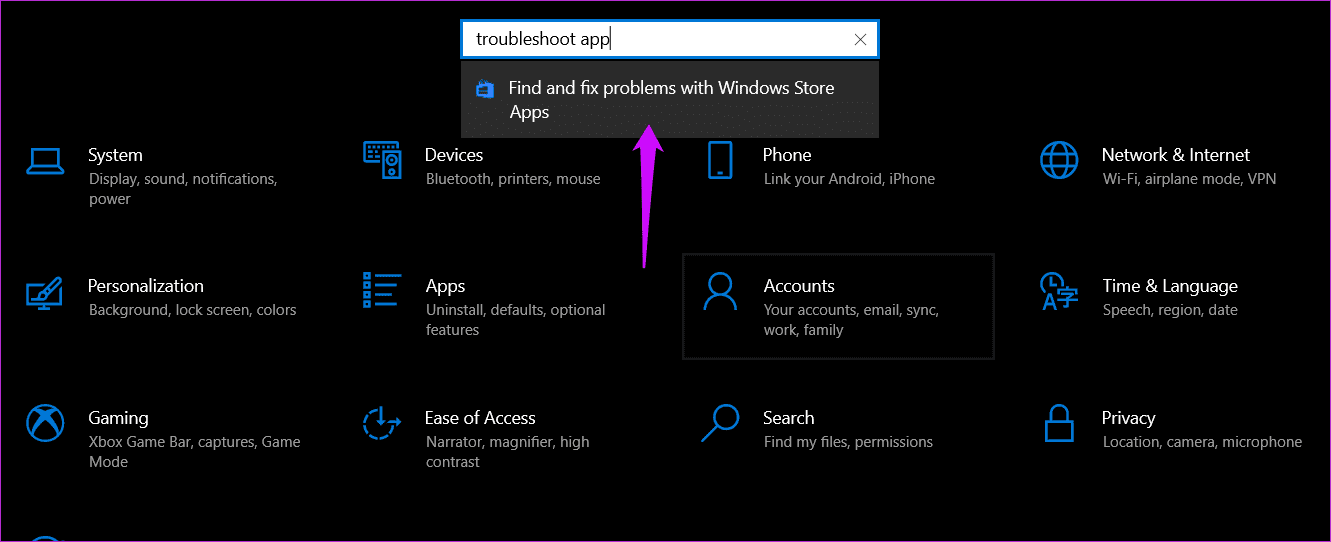Click the Apps list icon
This screenshot has height=542, width=1331.
click(x=382, y=290)
